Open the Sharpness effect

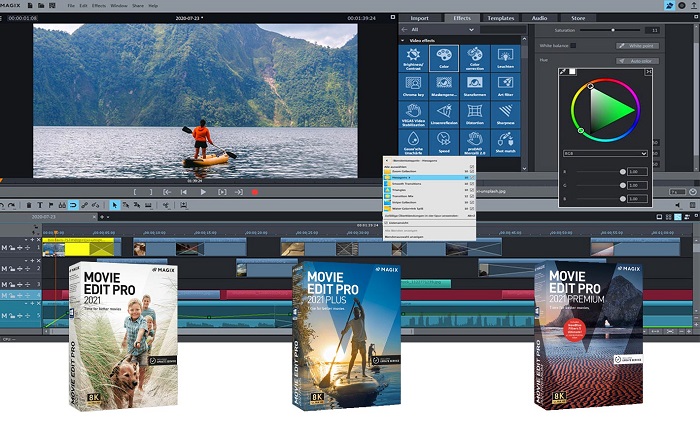pyautogui.click(x=505, y=115)
